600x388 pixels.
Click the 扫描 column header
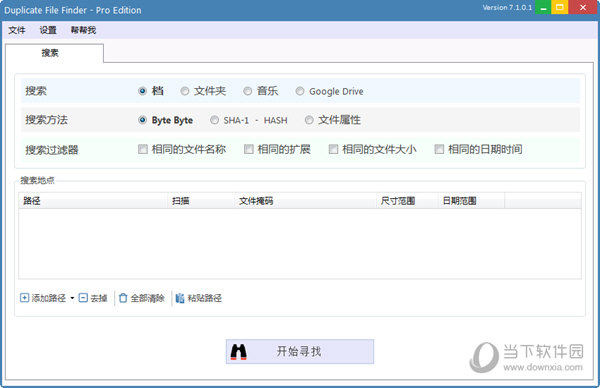[x=201, y=201]
